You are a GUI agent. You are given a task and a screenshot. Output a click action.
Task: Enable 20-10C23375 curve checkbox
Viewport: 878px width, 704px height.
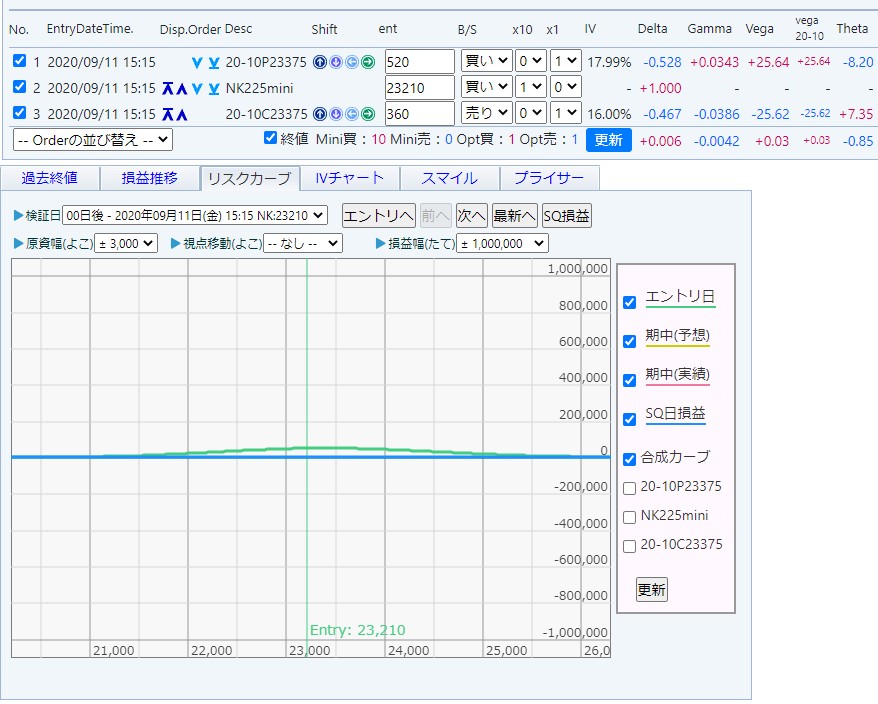pyautogui.click(x=629, y=546)
